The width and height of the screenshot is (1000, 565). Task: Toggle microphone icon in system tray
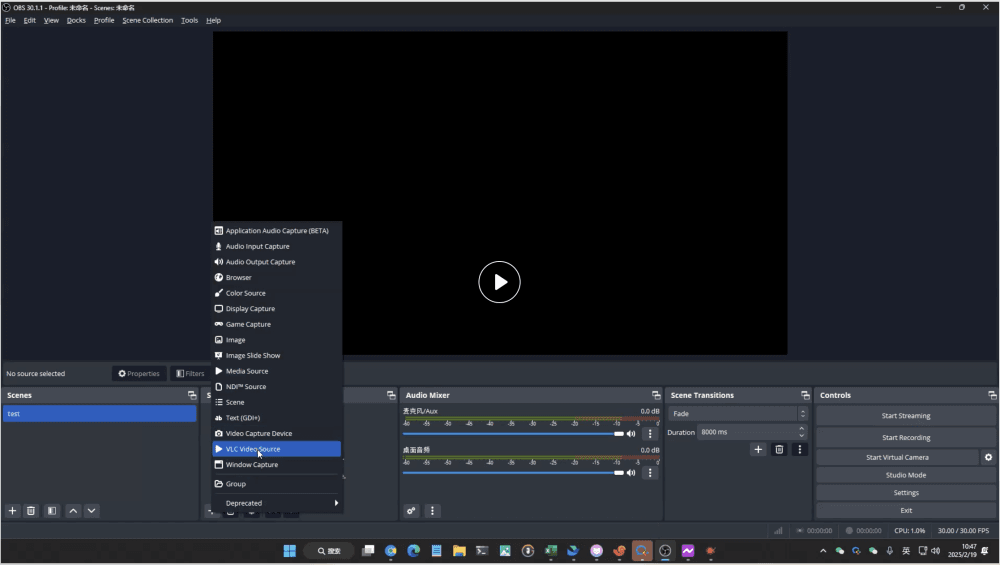(x=890, y=551)
